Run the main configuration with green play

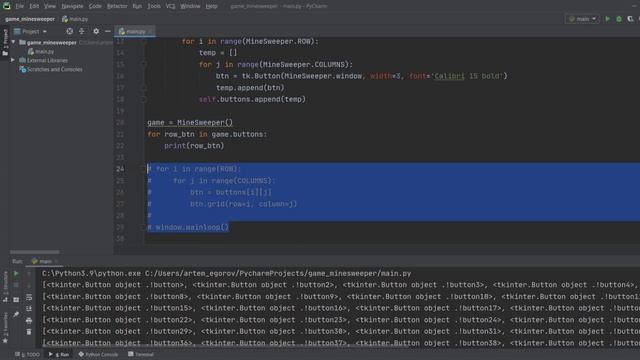coord(607,19)
